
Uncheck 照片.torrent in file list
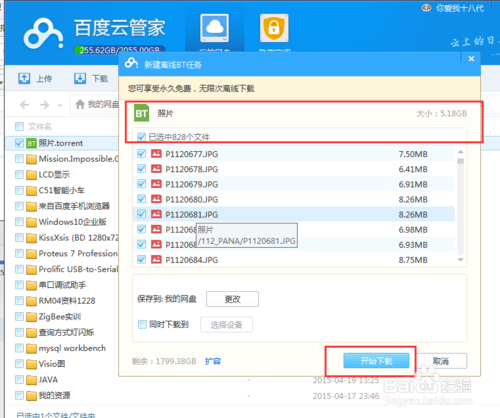coord(19,143)
